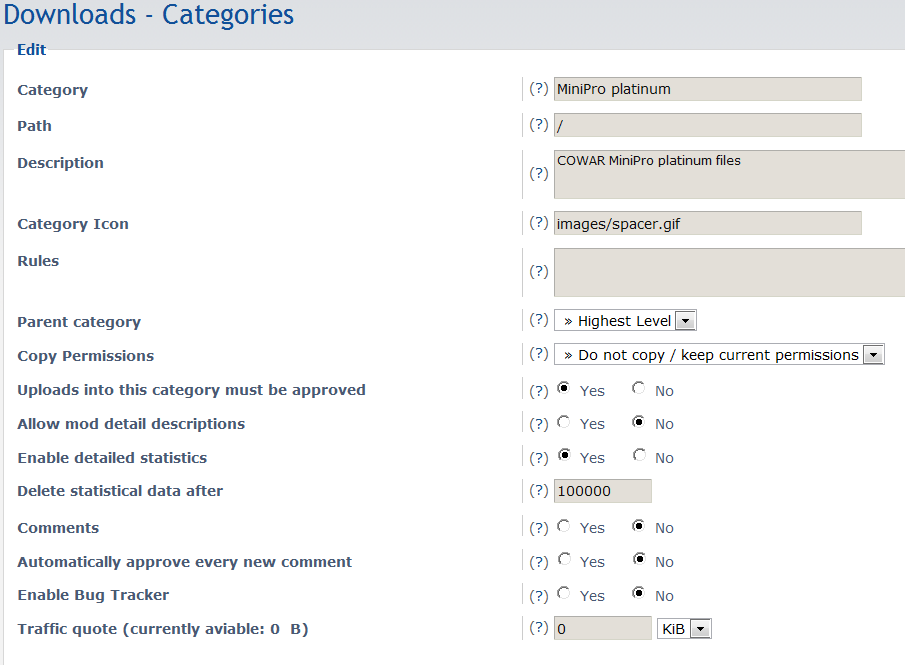Image resolution: width=905 pixels, height=665 pixels.
Task: Open the Parent category dropdown
Action: [x=625, y=321]
